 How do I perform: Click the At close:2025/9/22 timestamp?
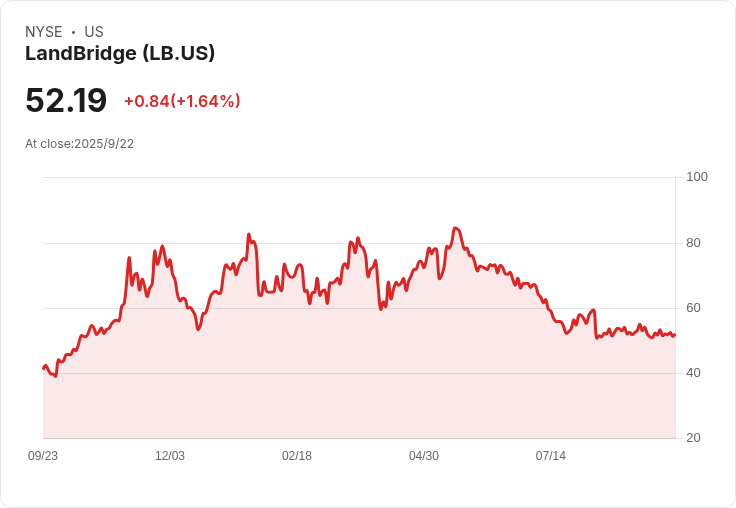pos(80,144)
